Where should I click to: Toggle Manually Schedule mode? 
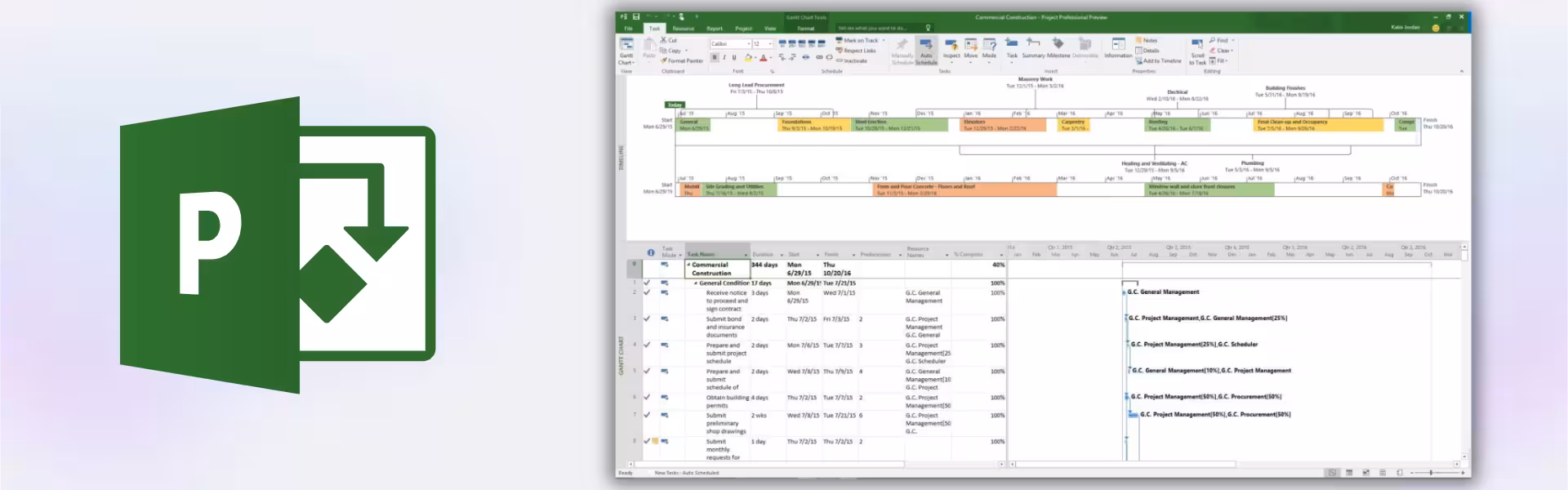(x=902, y=51)
